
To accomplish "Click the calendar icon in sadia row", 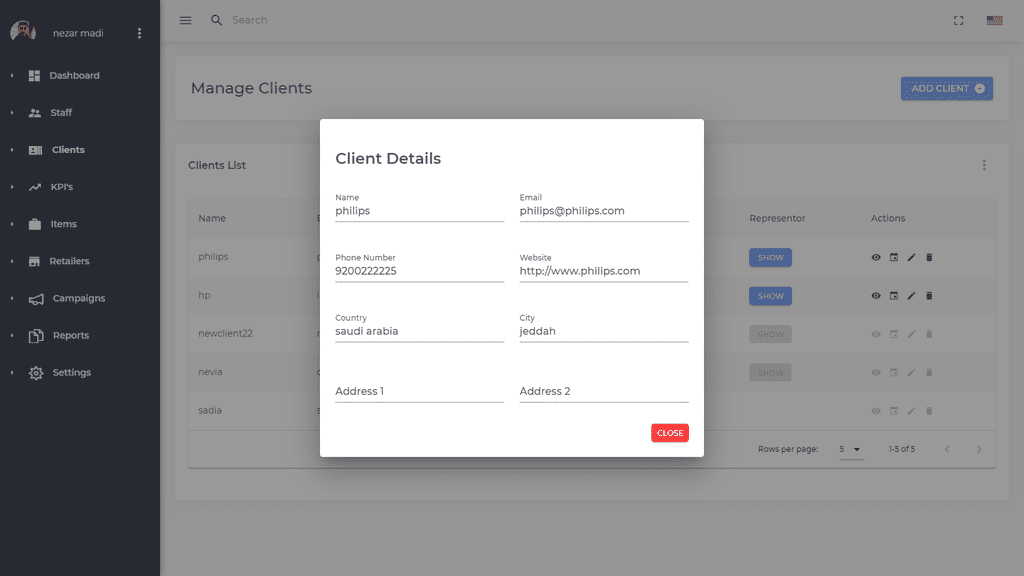I will [893, 411].
